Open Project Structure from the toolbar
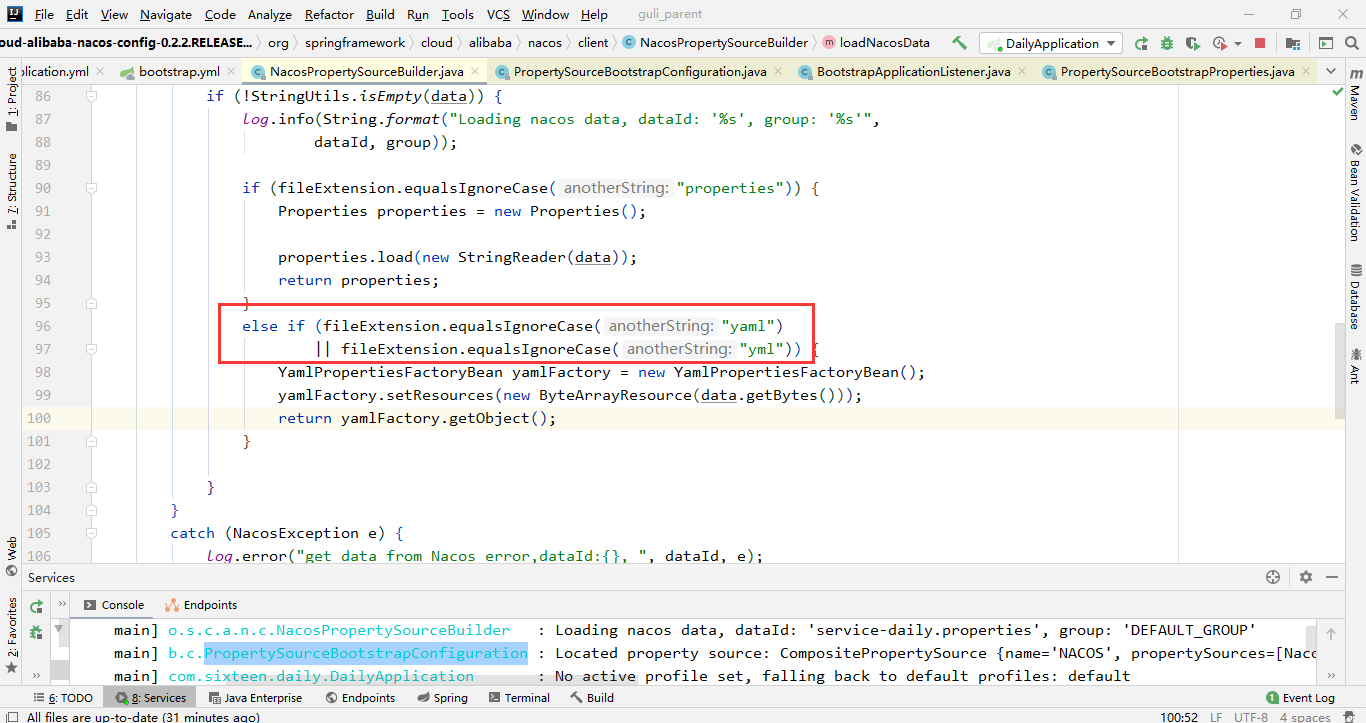This screenshot has height=723, width=1366. click(x=1294, y=43)
